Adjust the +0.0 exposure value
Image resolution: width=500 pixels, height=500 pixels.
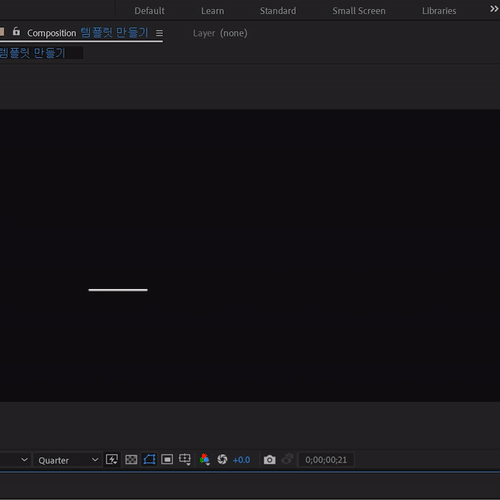(241, 460)
